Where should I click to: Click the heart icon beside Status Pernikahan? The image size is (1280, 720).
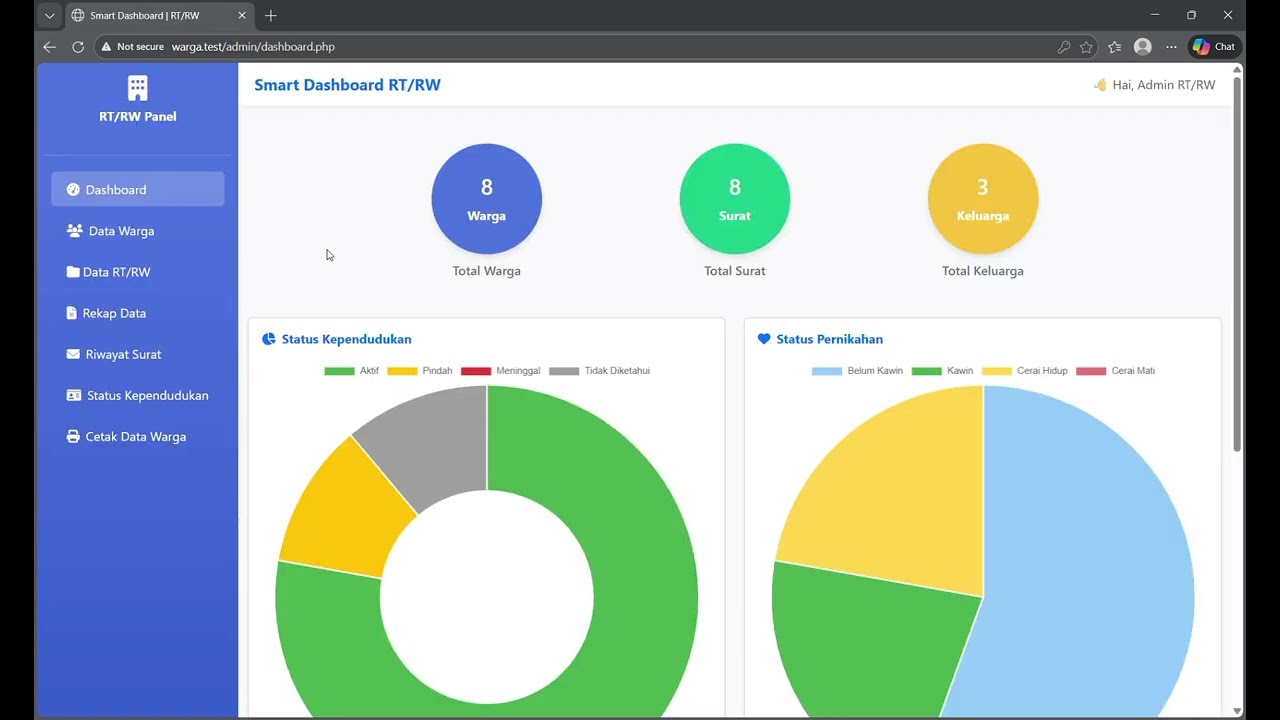764,339
